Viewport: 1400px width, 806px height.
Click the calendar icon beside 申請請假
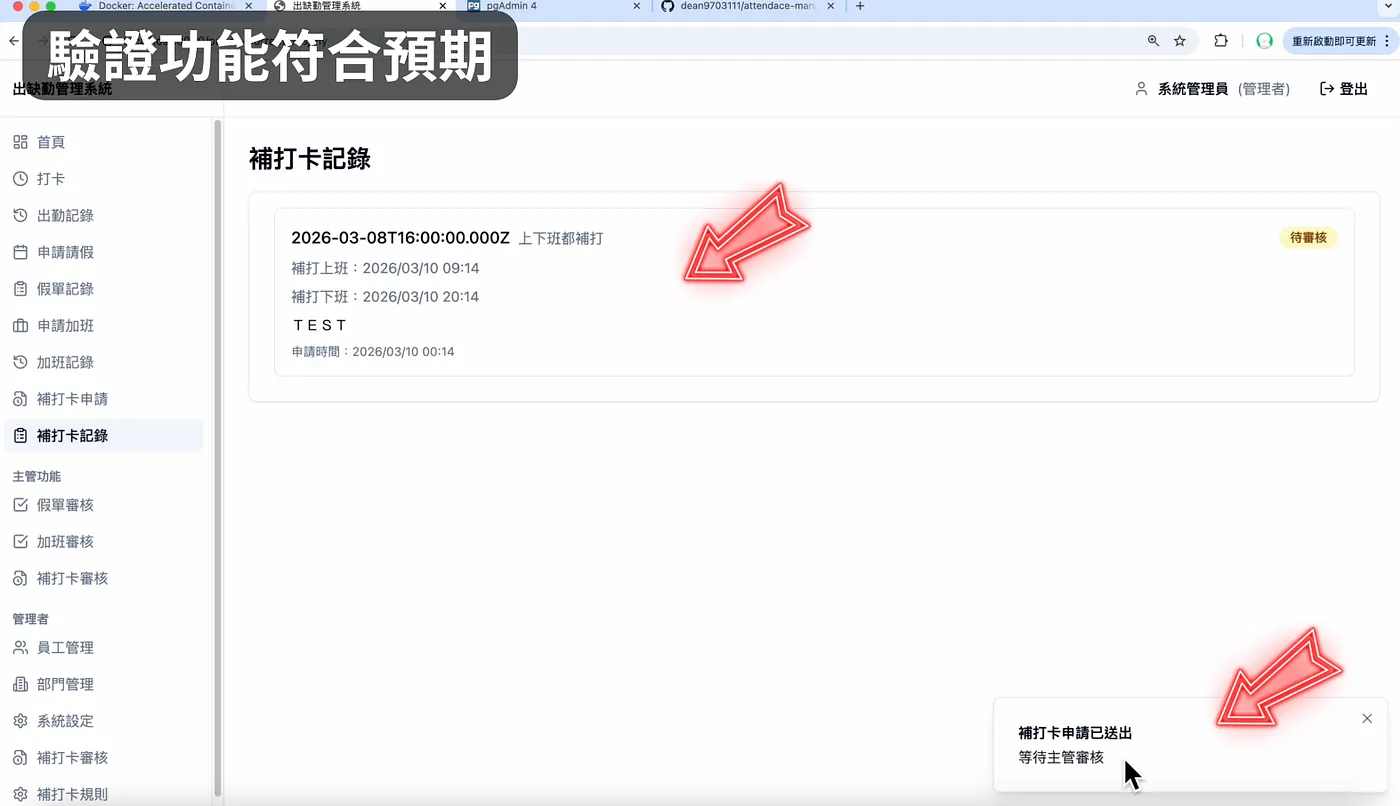[x=20, y=252]
